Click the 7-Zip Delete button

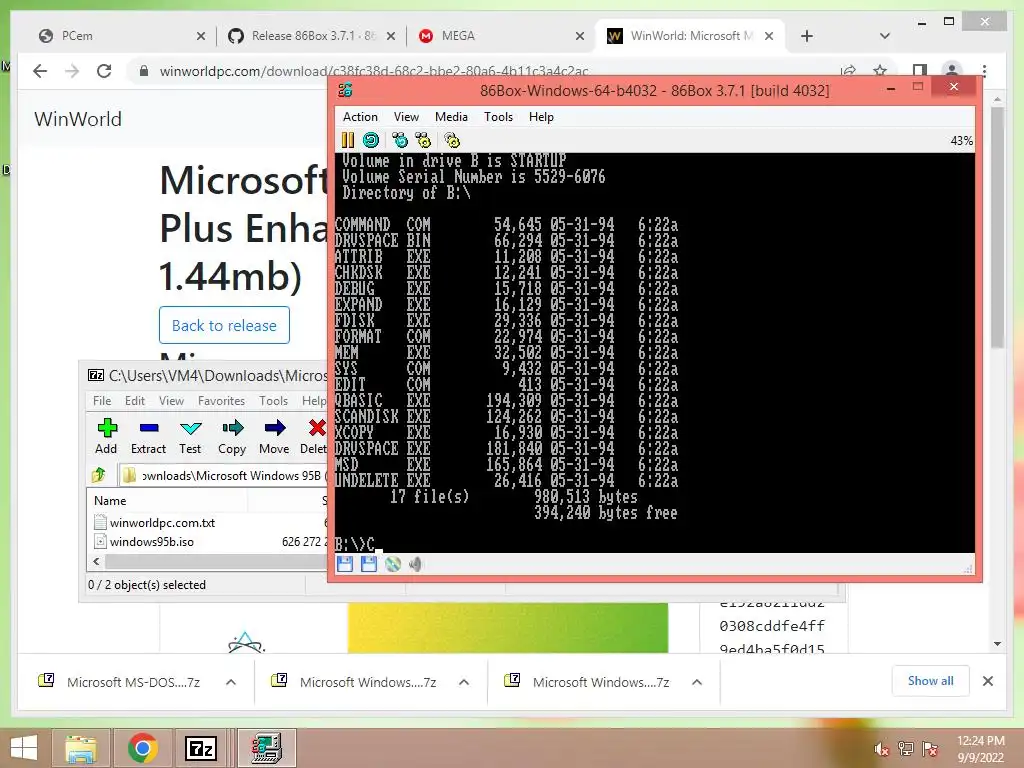coord(314,436)
